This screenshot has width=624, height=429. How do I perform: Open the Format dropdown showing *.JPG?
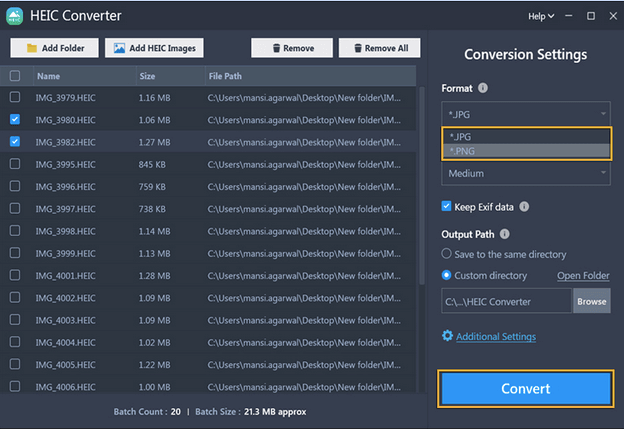[x=525, y=113]
